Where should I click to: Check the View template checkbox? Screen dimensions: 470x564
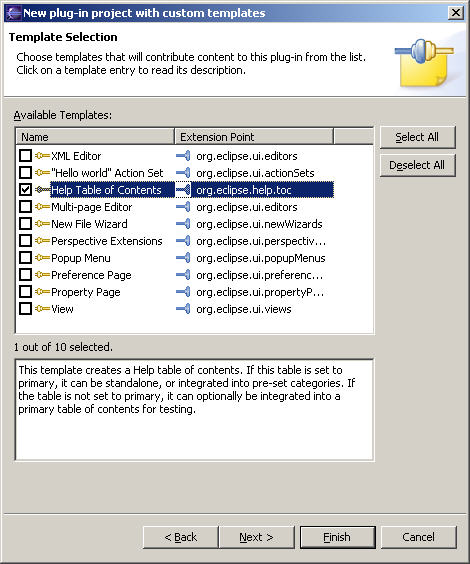click(25, 309)
